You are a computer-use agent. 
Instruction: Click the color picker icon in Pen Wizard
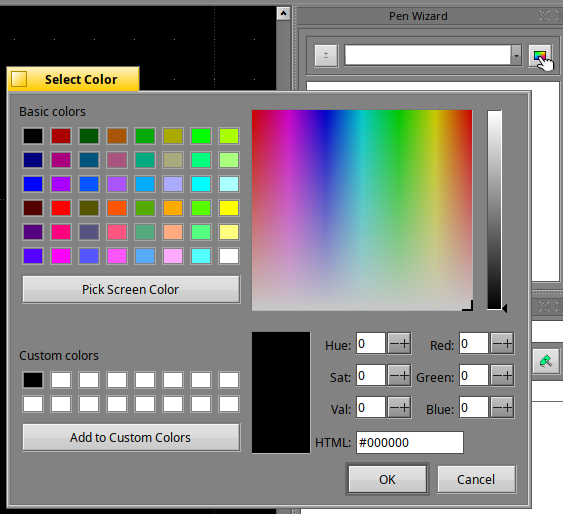tap(540, 56)
